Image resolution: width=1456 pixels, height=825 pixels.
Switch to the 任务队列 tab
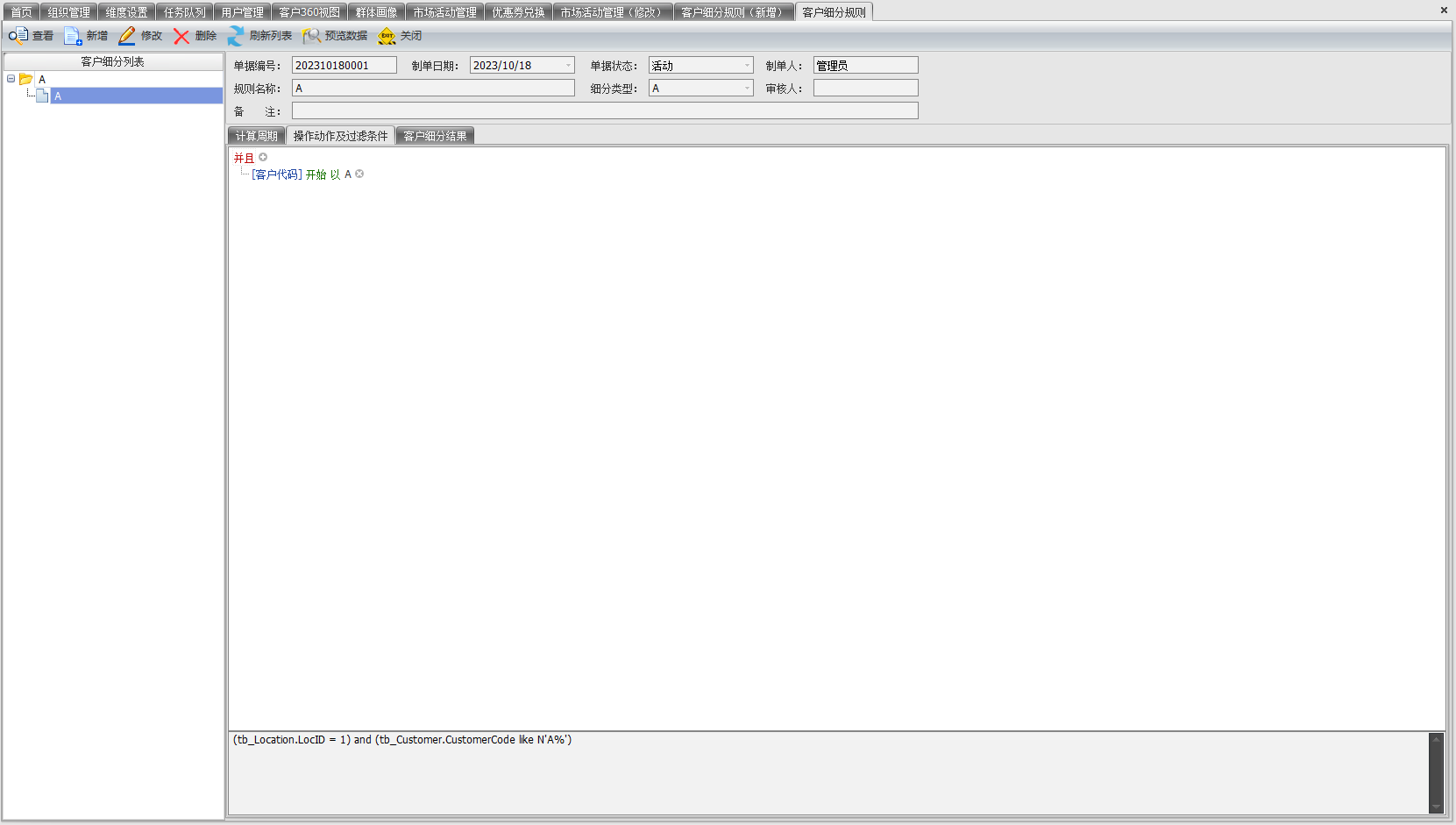tap(184, 12)
